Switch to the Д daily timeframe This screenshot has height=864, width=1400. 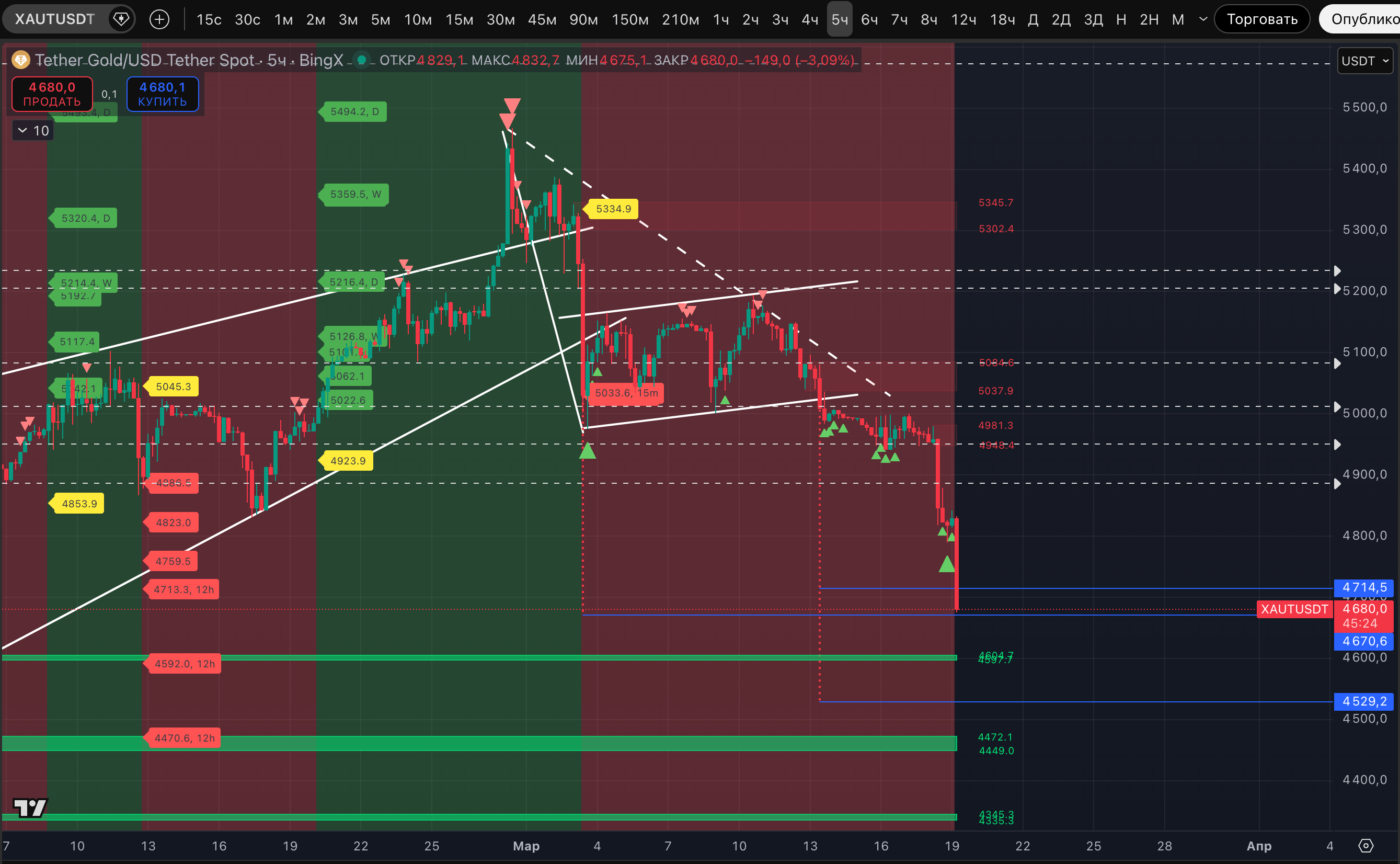[1032, 19]
